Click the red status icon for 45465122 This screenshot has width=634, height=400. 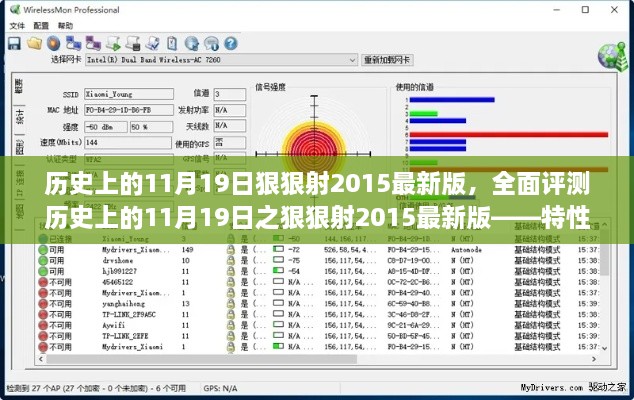[43, 282]
